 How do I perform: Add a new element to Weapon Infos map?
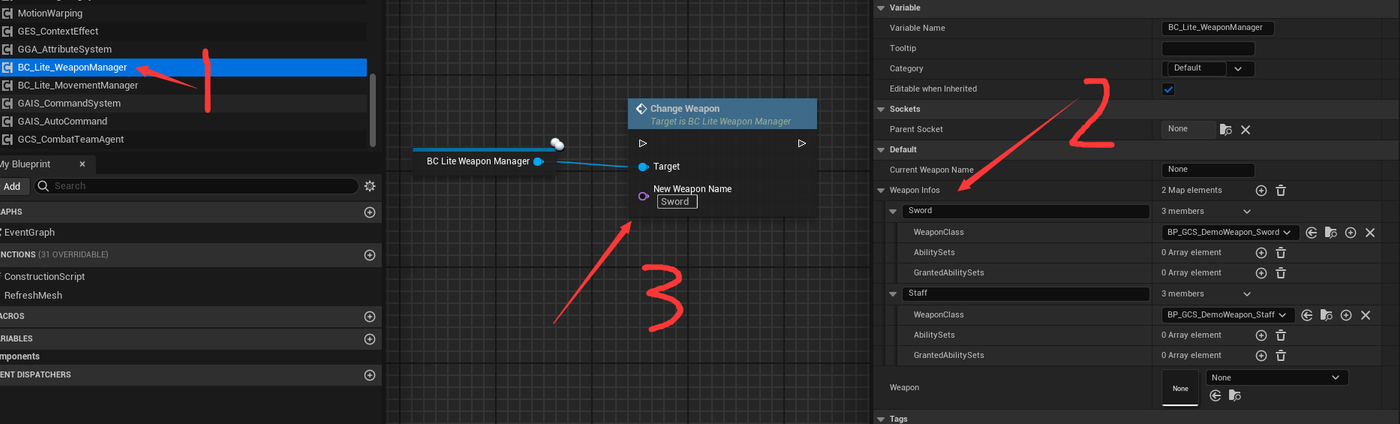pyautogui.click(x=1261, y=190)
